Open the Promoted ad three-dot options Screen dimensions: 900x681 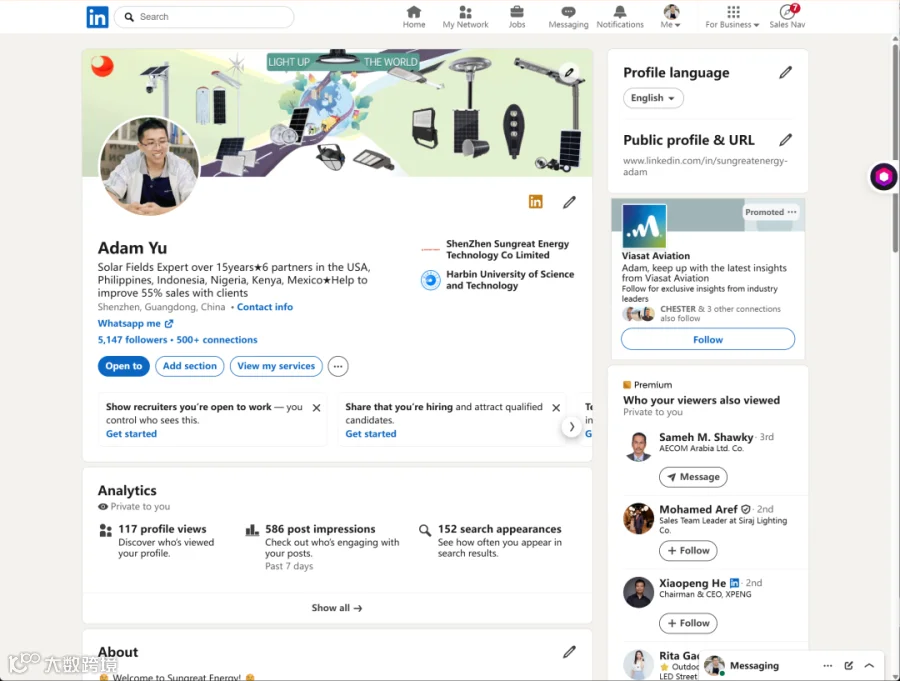pos(792,212)
